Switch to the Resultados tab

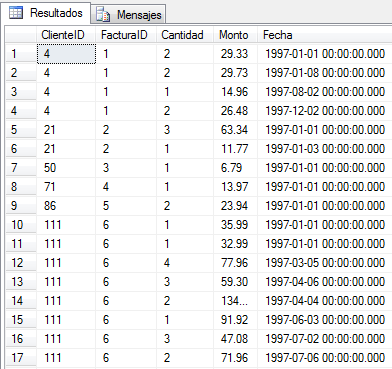[x=45, y=13]
